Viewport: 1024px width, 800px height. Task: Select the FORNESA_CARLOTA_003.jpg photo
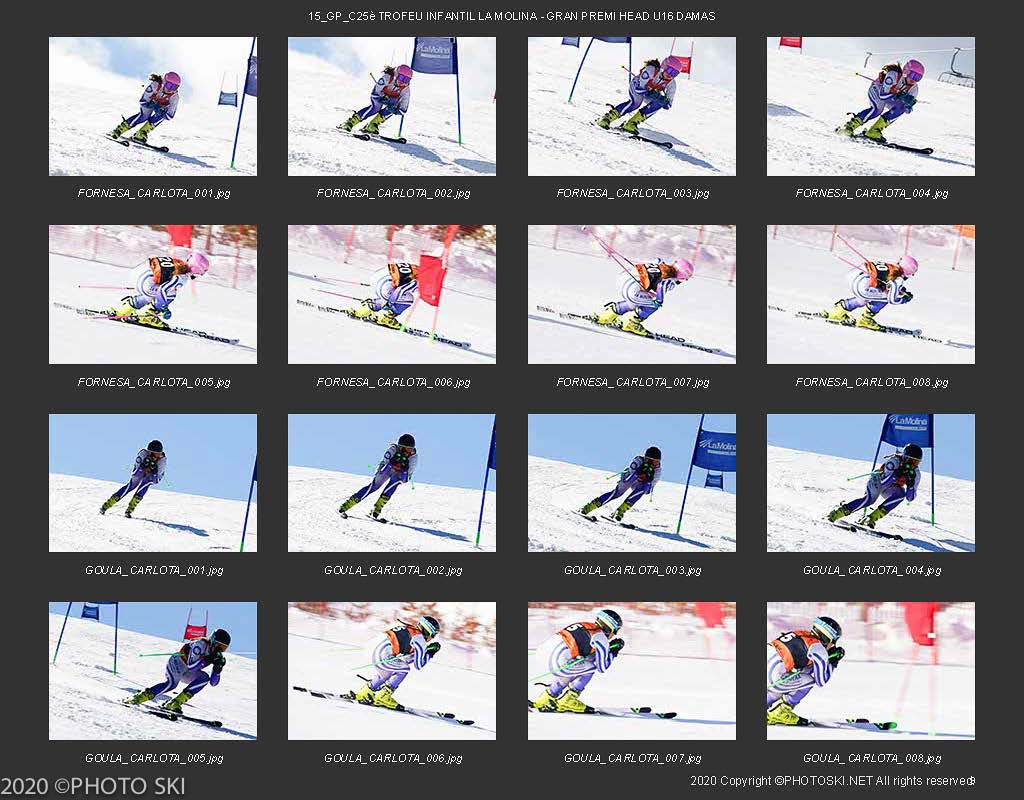click(632, 106)
